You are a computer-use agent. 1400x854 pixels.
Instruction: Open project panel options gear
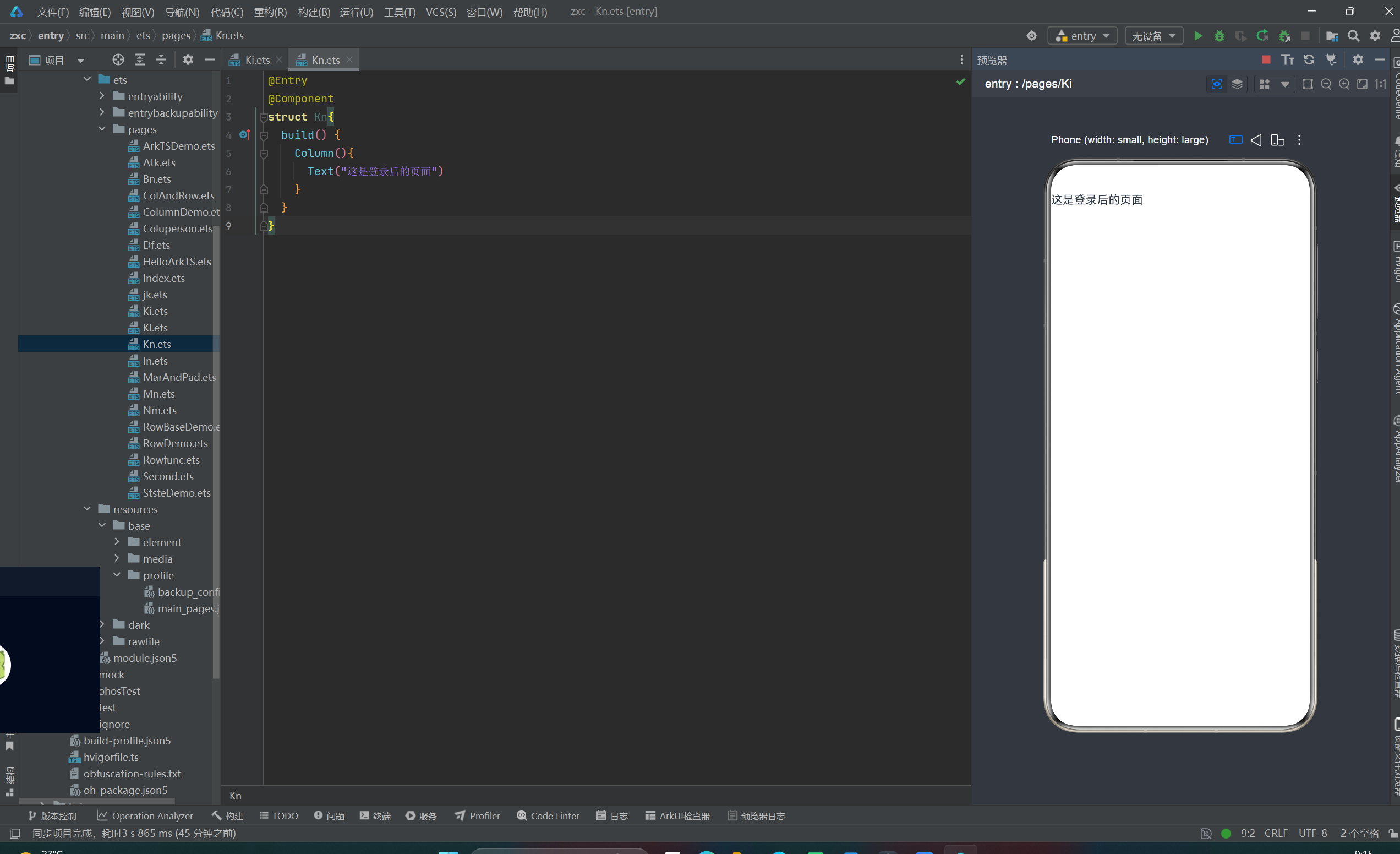pos(188,59)
